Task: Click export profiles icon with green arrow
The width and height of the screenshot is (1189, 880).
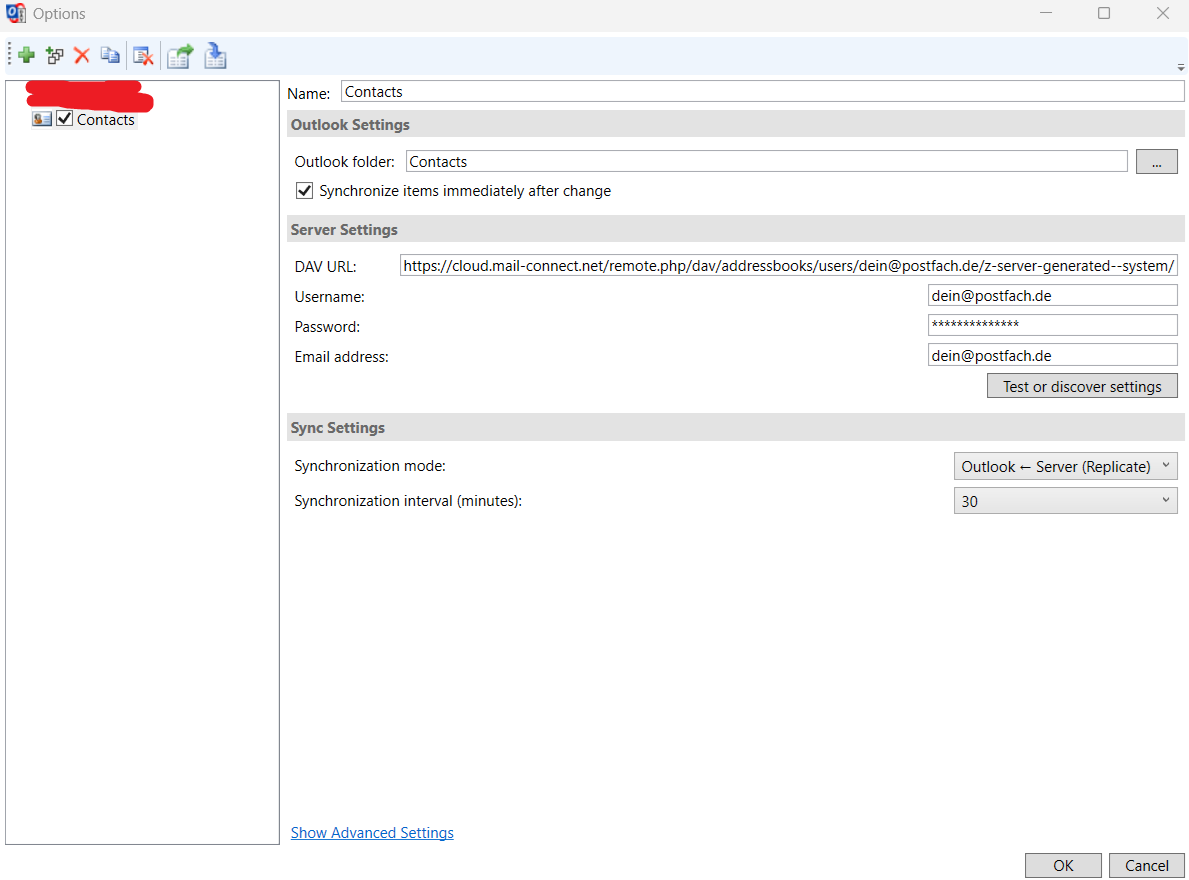Action: [180, 56]
